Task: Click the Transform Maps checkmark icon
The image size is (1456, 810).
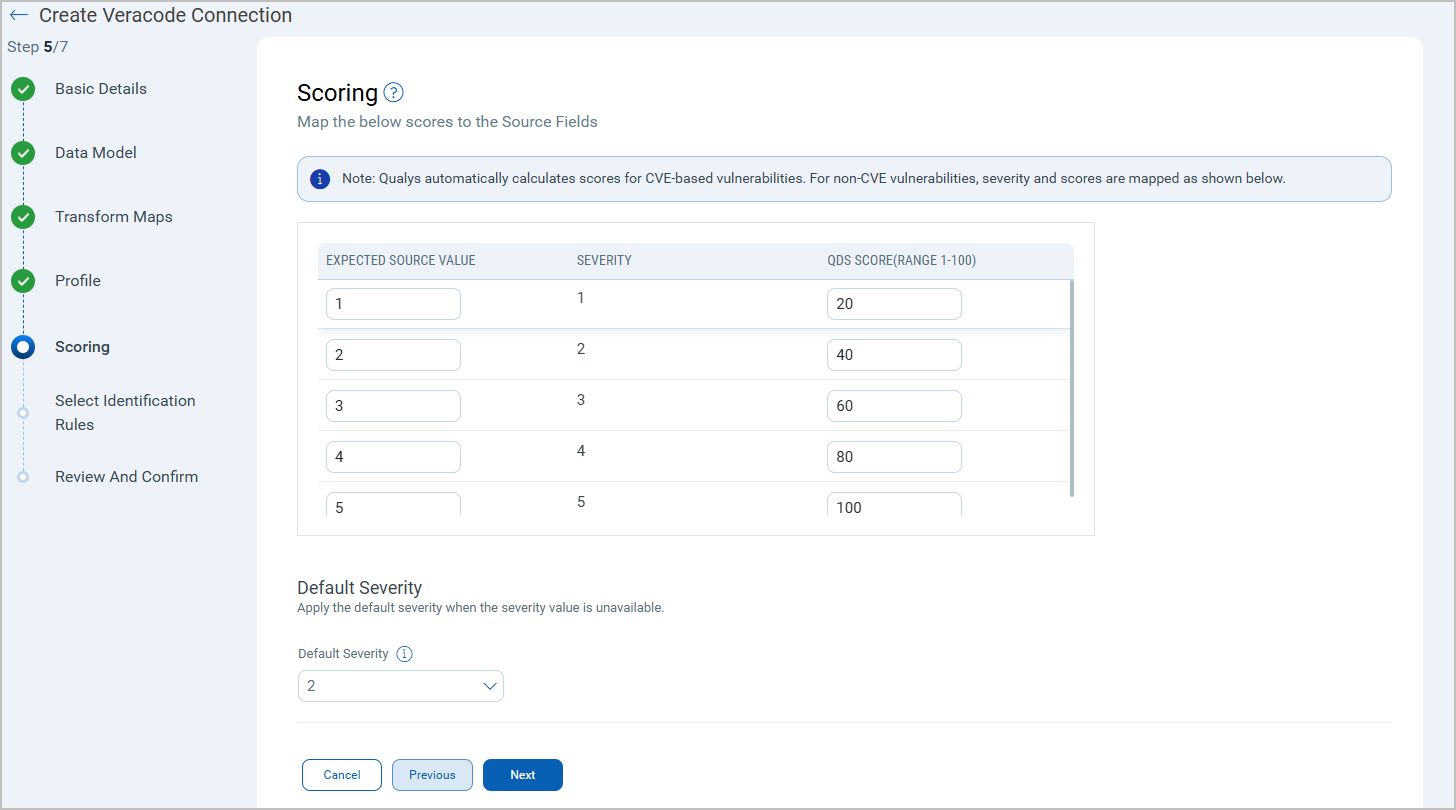Action: click(23, 218)
